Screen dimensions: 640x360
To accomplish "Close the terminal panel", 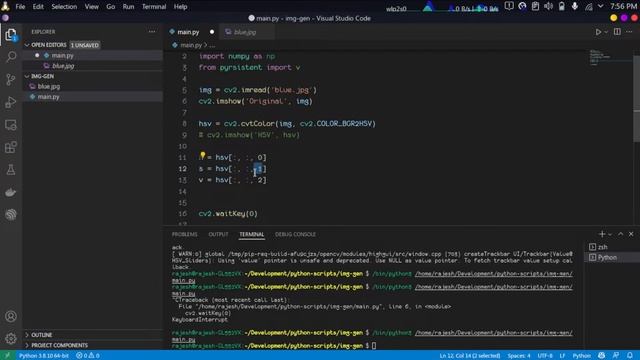I will coord(631,234).
